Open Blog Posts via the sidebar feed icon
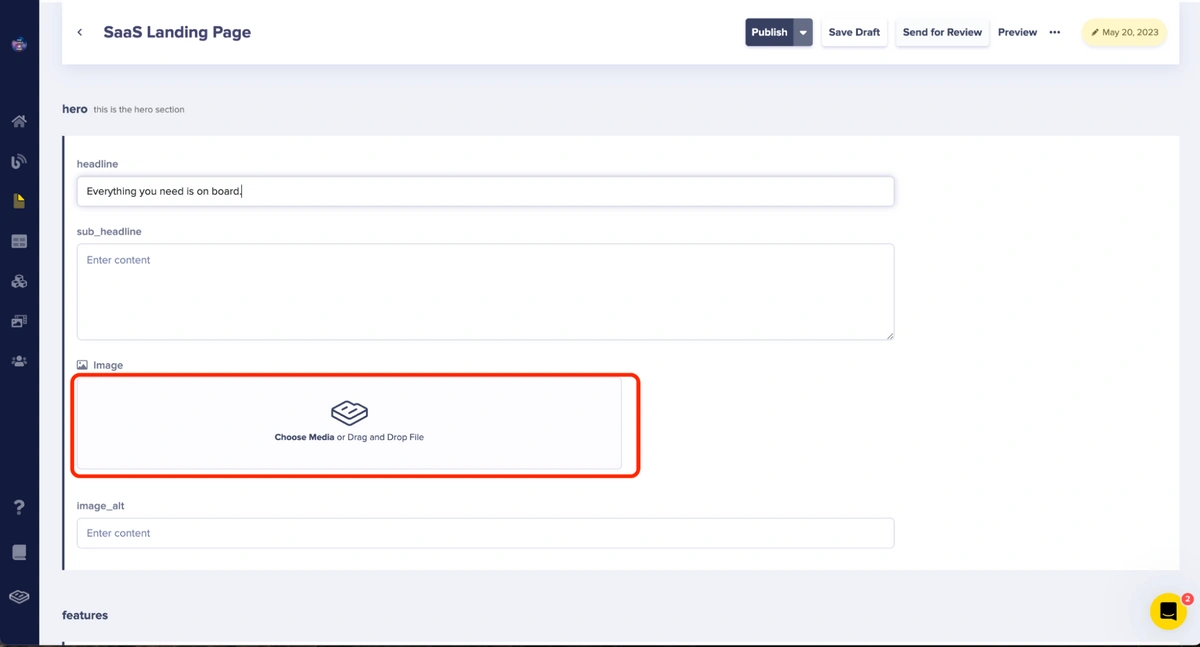 click(x=19, y=161)
